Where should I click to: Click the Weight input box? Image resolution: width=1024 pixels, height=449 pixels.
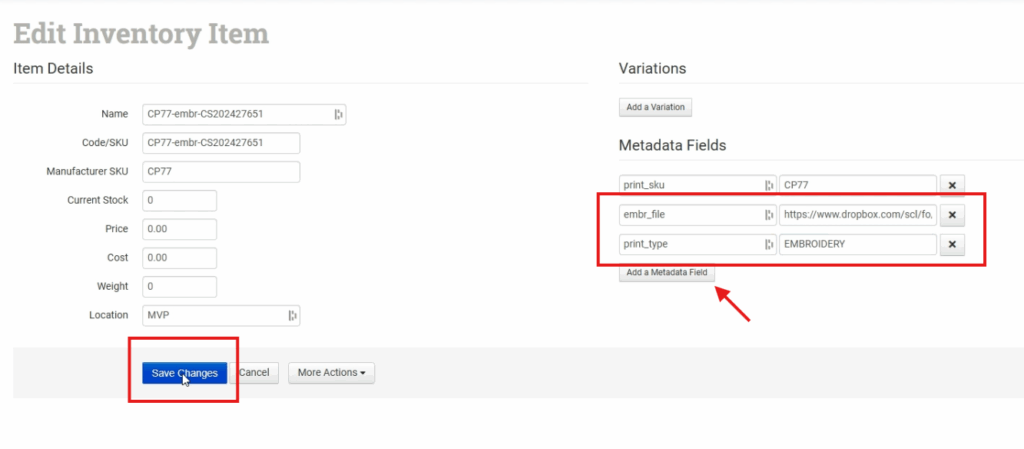pos(180,287)
